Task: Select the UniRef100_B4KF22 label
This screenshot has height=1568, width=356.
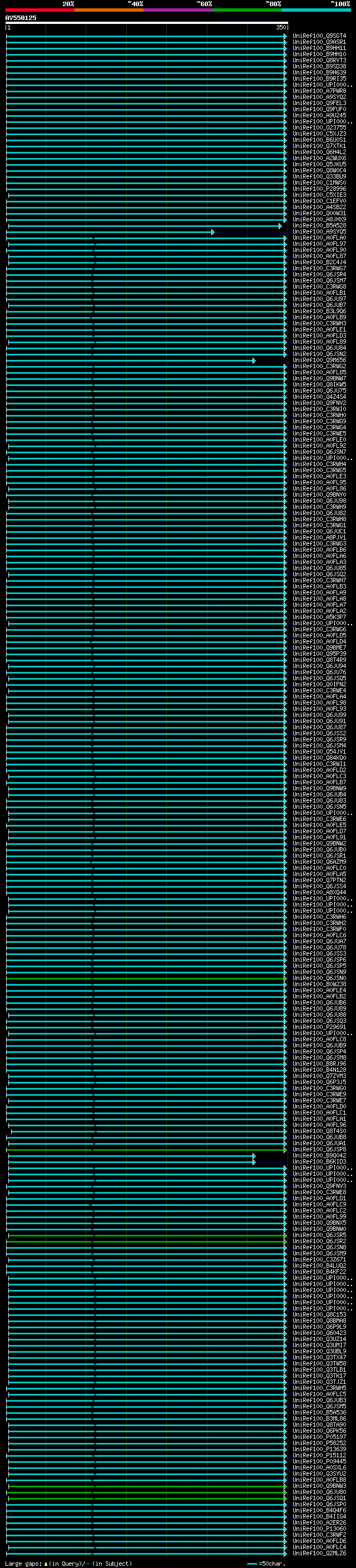Action: click(x=319, y=1272)
